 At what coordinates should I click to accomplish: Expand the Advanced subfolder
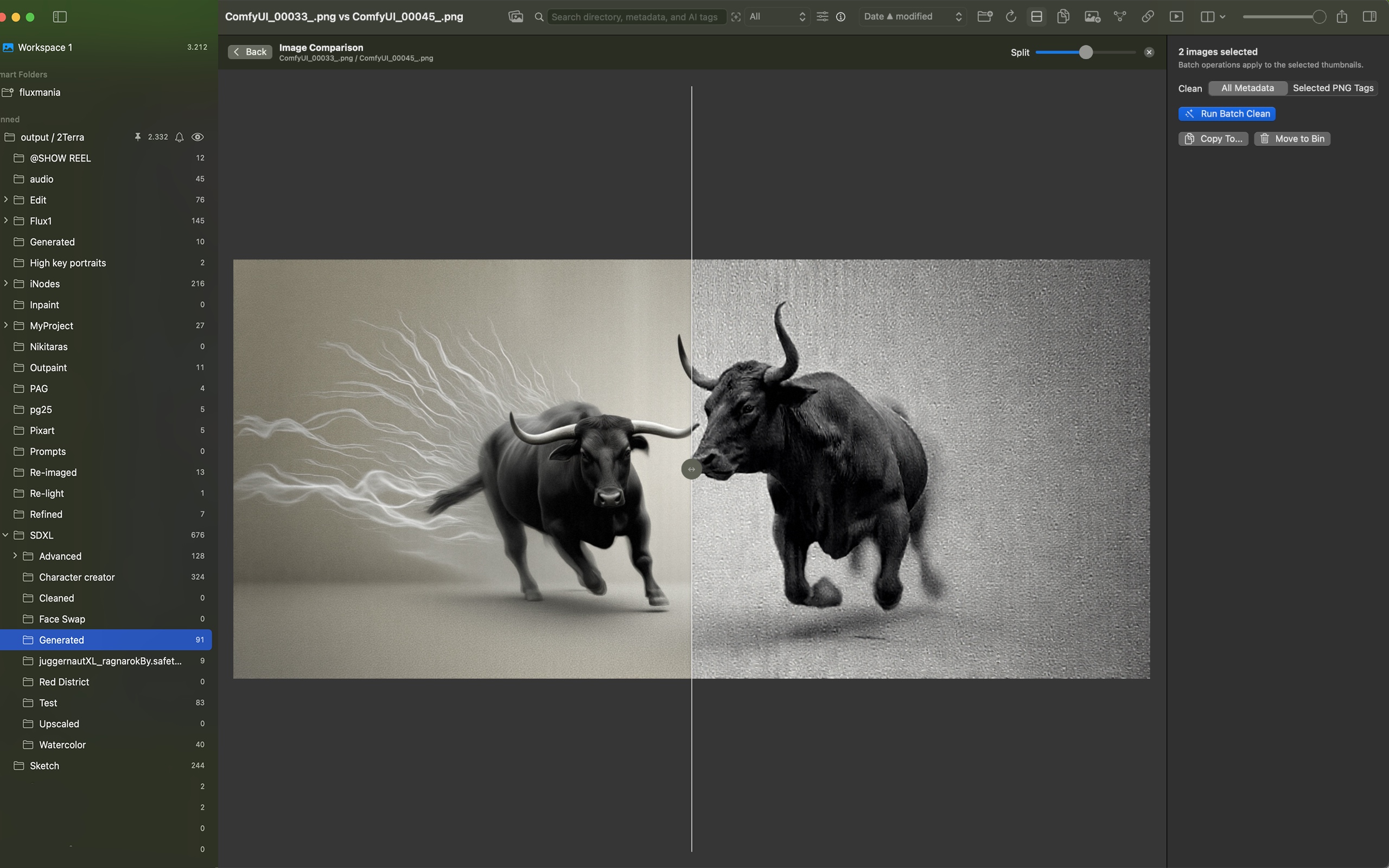click(15, 556)
